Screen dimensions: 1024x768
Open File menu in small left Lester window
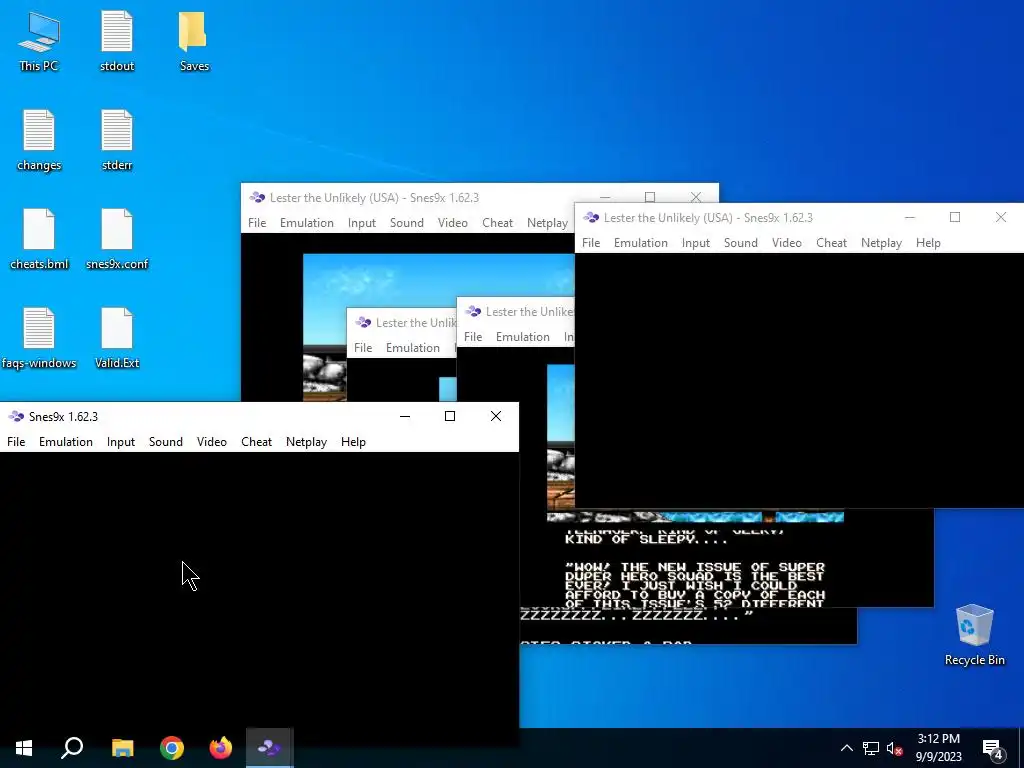click(363, 348)
